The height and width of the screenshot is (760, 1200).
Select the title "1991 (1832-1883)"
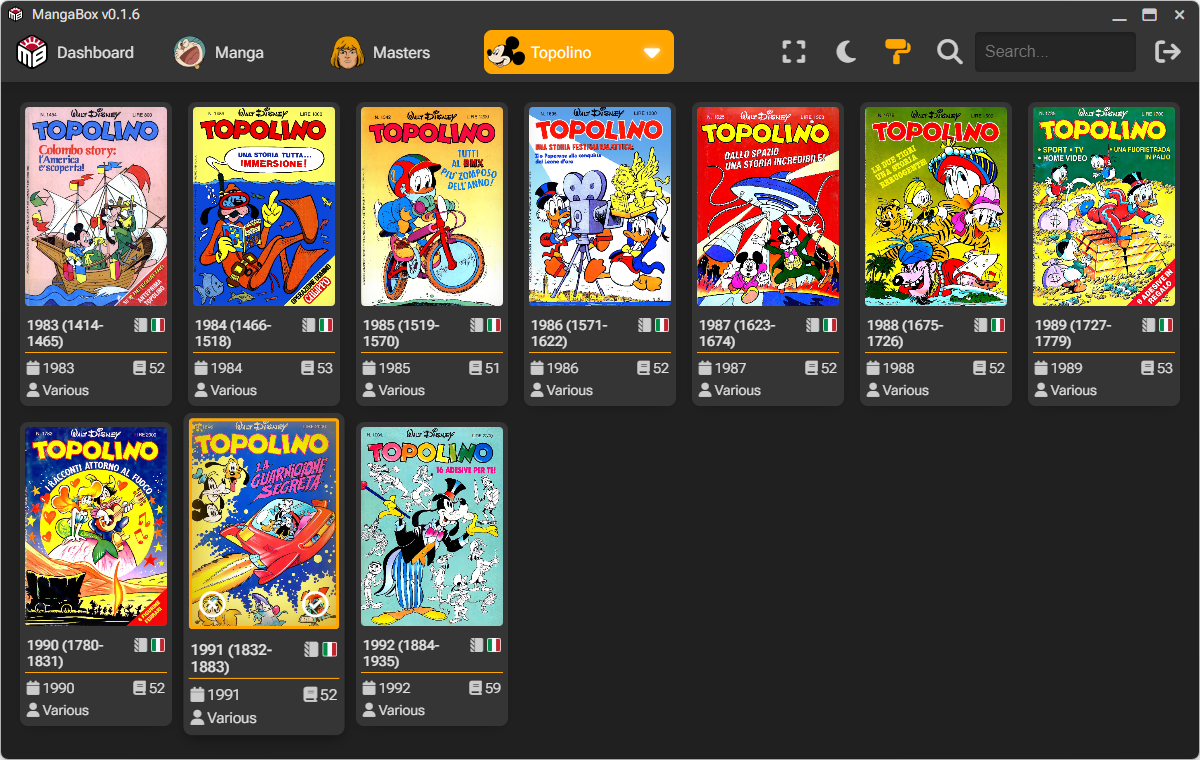(x=232, y=658)
